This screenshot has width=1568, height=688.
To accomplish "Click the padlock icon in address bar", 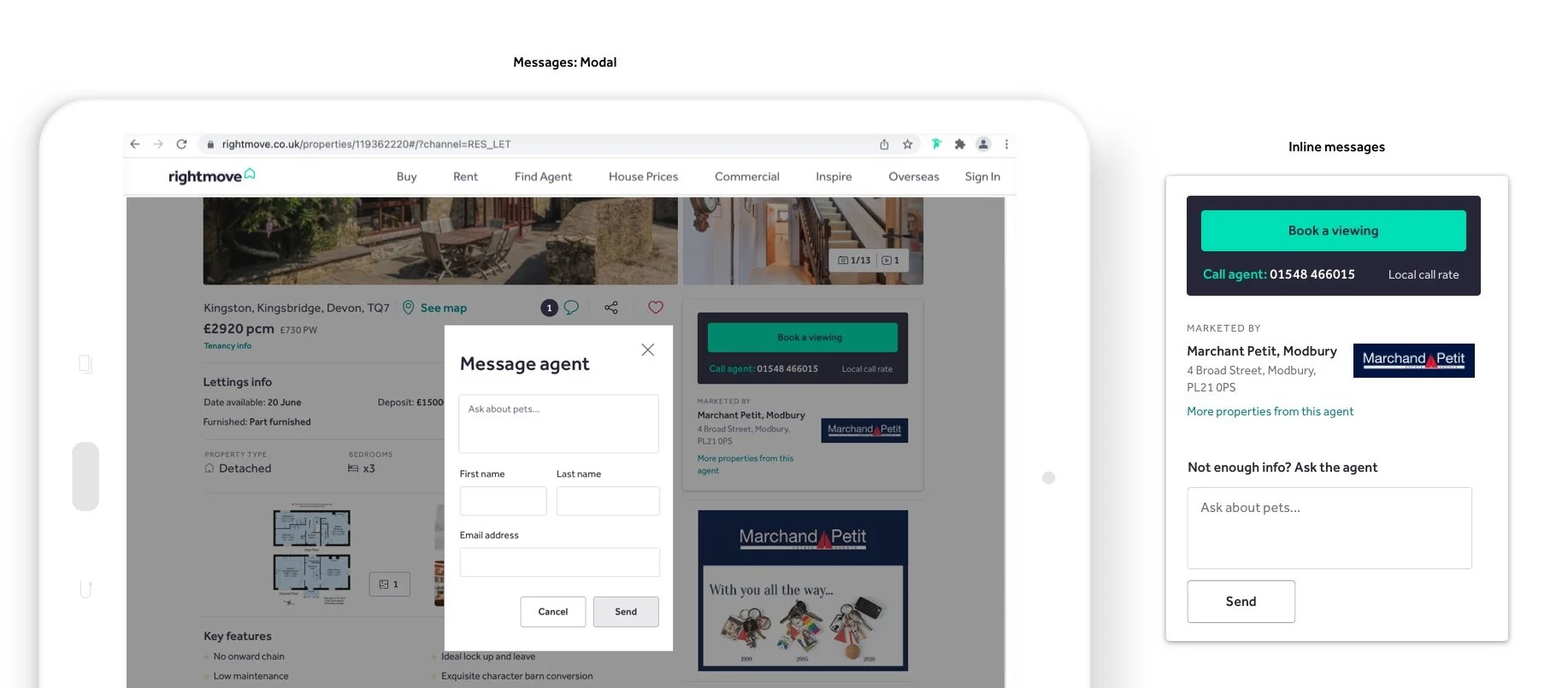I will click(210, 144).
